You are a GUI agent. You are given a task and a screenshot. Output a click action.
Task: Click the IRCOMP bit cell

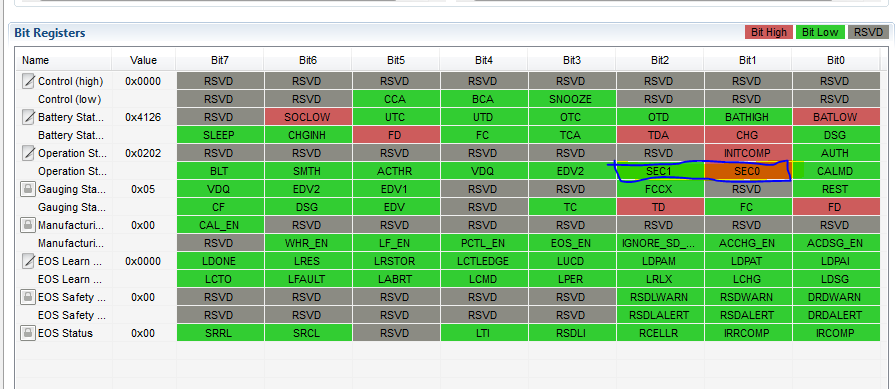[x=836, y=333]
